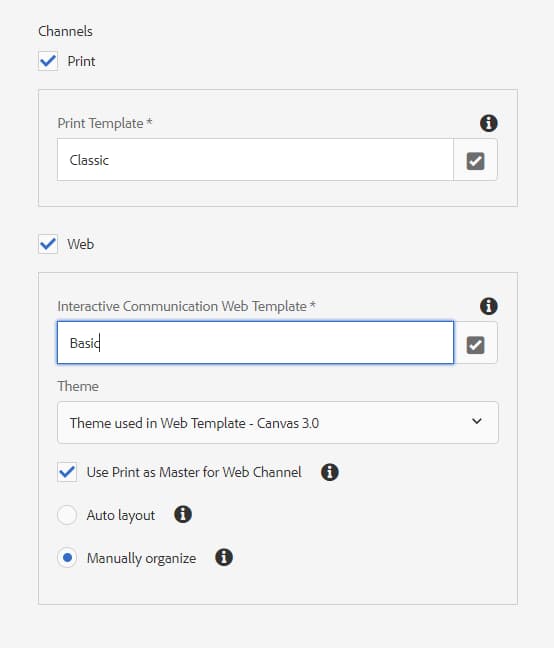Screen dimensions: 554x648
Task: Open info tooltip for Print Template
Action: (x=488, y=123)
